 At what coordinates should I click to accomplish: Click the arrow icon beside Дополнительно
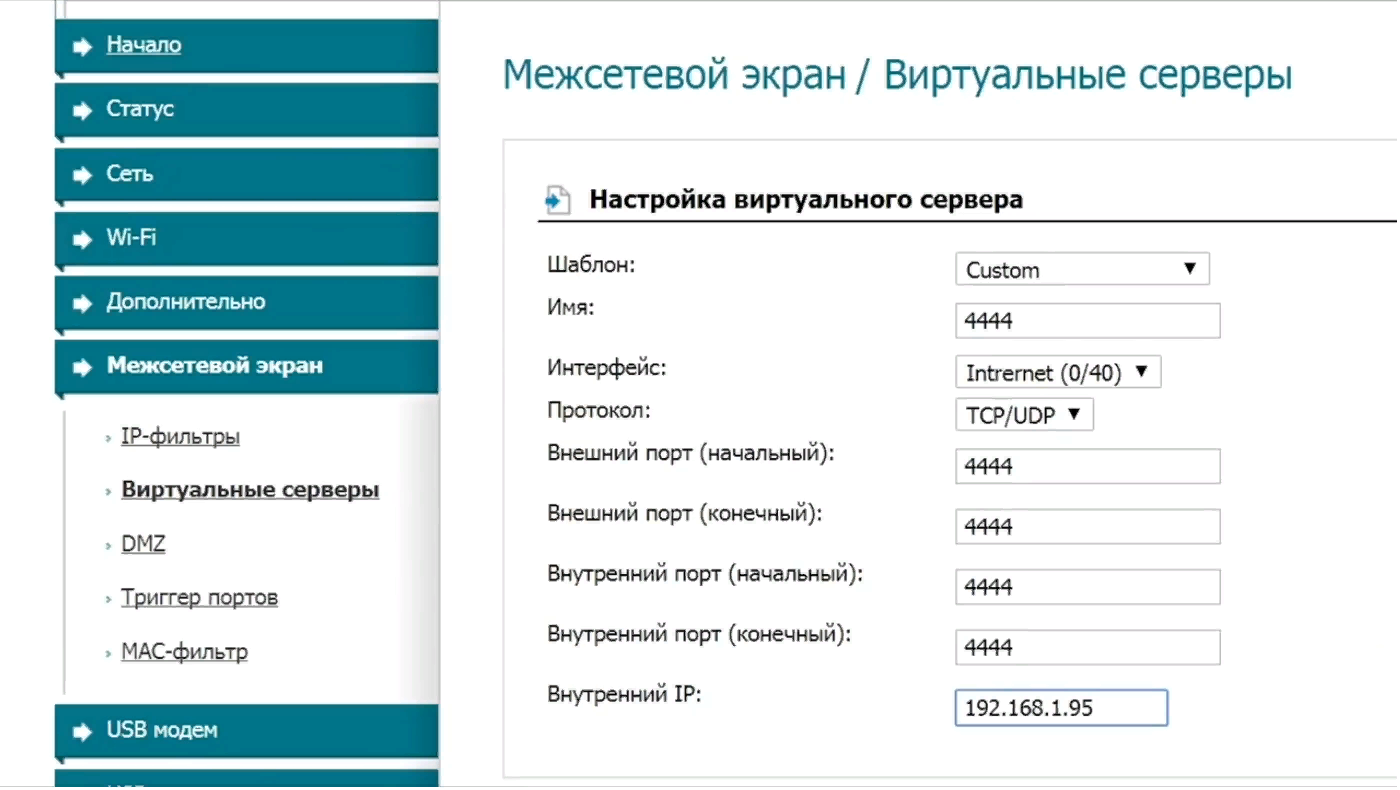pyautogui.click(x=82, y=303)
